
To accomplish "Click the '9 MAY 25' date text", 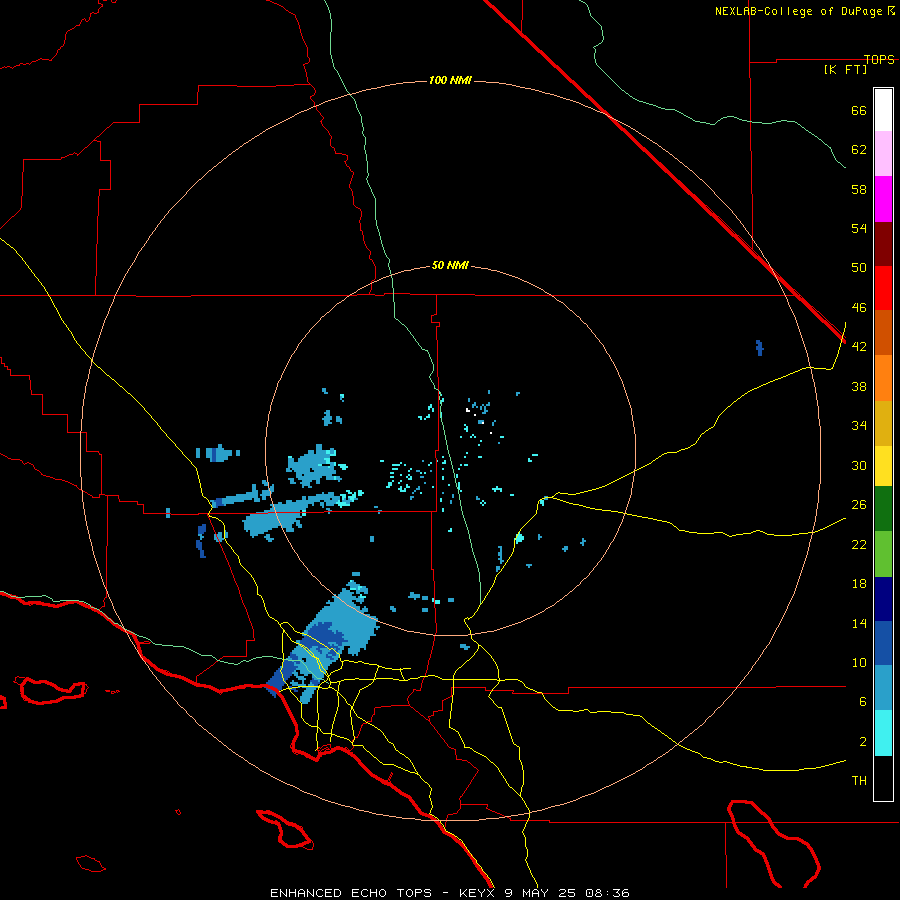I will tap(540, 893).
